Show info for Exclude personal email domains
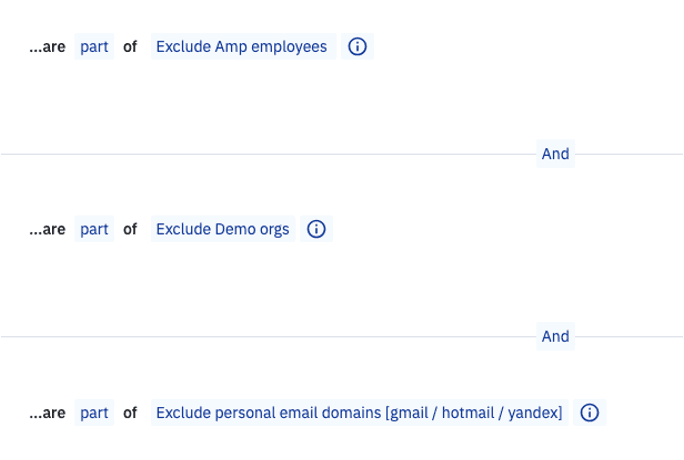684x460 pixels. click(589, 412)
